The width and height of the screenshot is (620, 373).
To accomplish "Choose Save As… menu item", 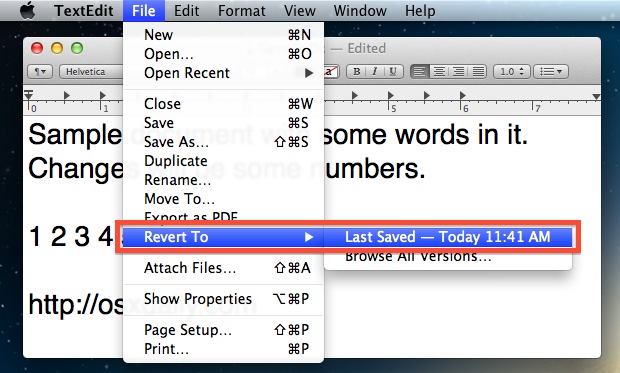I will [x=223, y=142].
